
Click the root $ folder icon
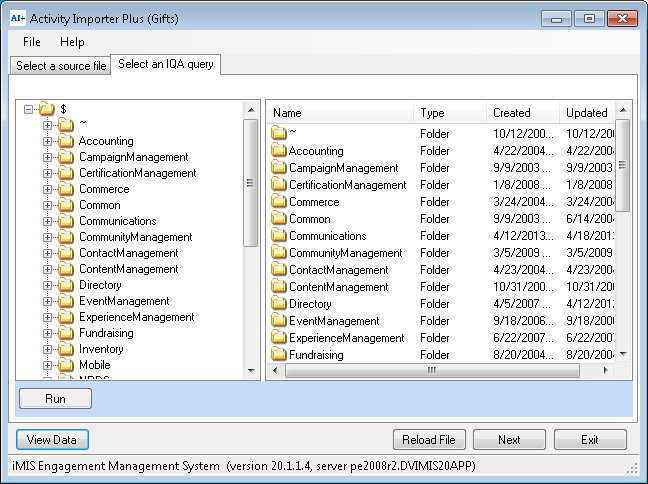pos(47,109)
